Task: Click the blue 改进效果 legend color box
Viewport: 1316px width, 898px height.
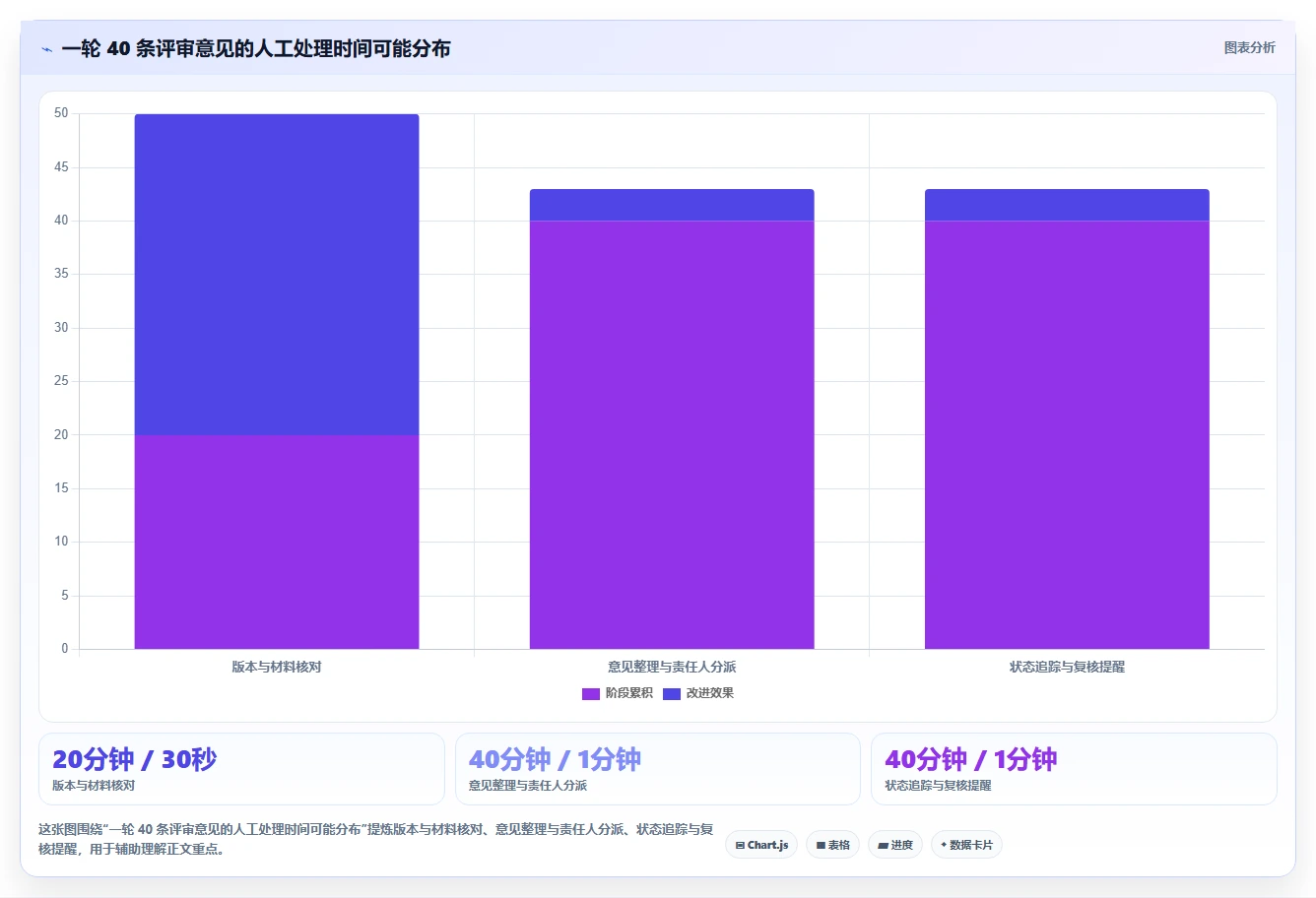Action: pos(672,693)
